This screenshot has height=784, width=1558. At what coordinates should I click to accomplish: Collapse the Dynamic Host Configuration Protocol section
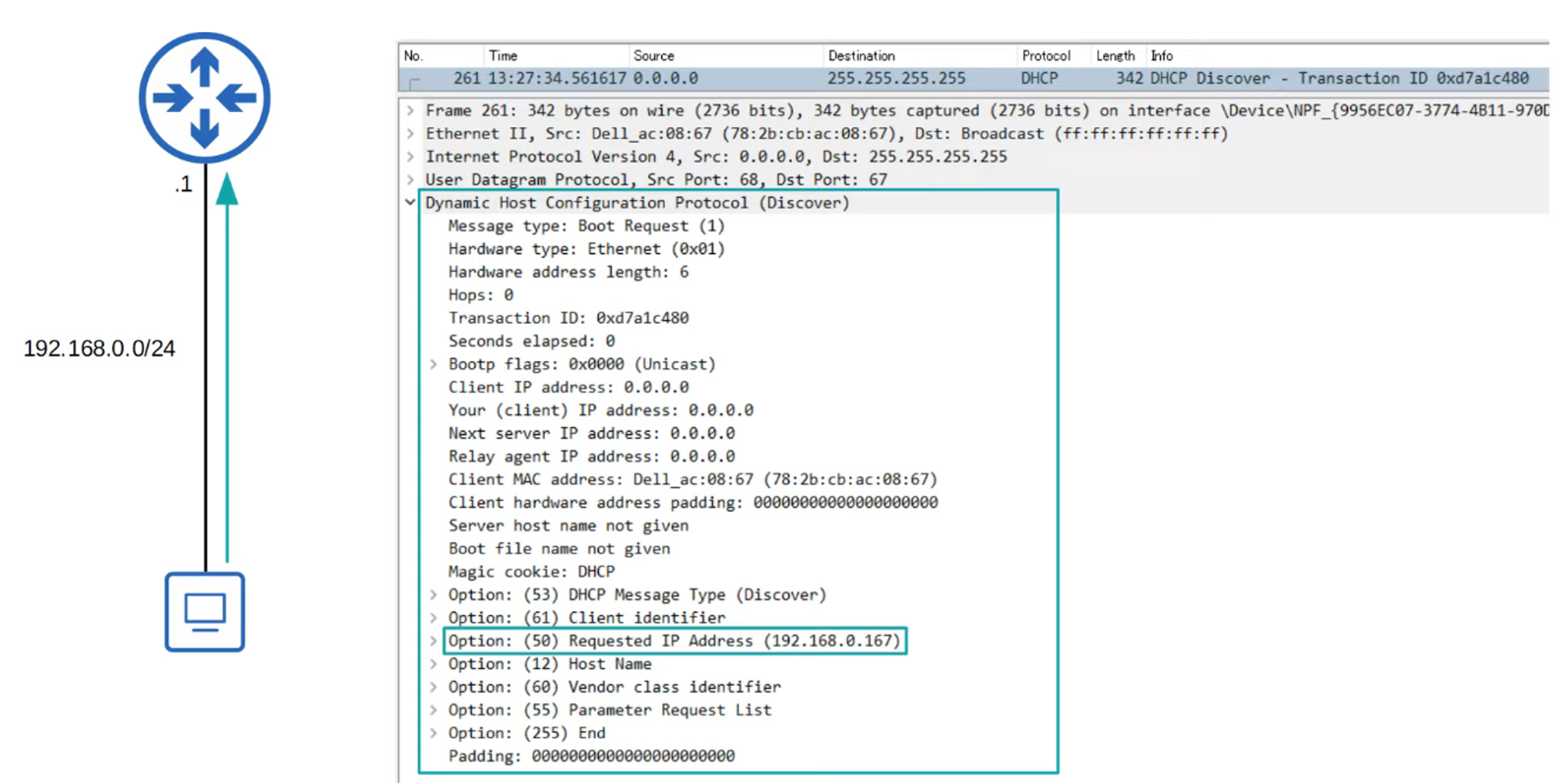(411, 202)
